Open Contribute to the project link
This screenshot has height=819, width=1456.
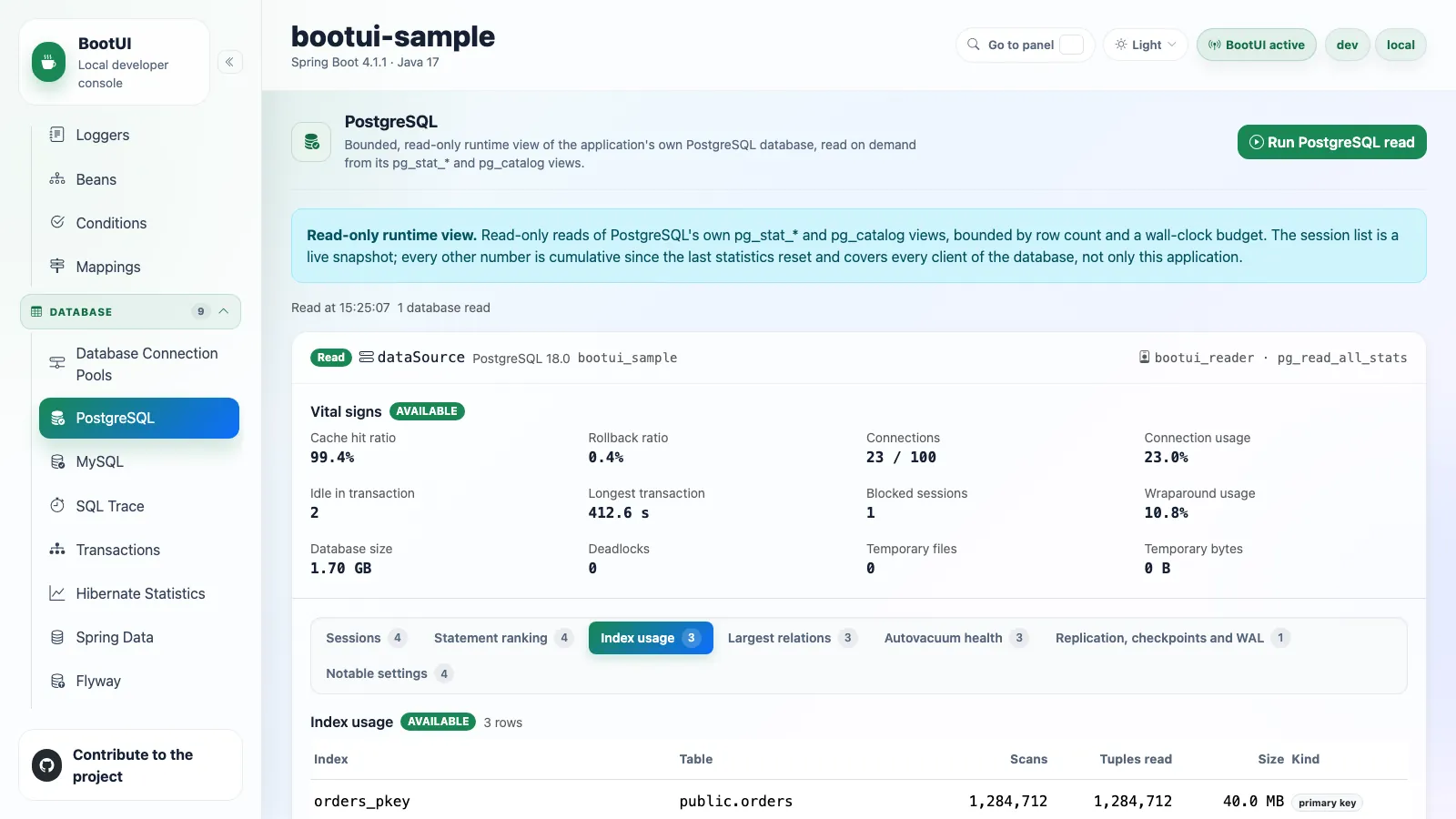coord(130,765)
